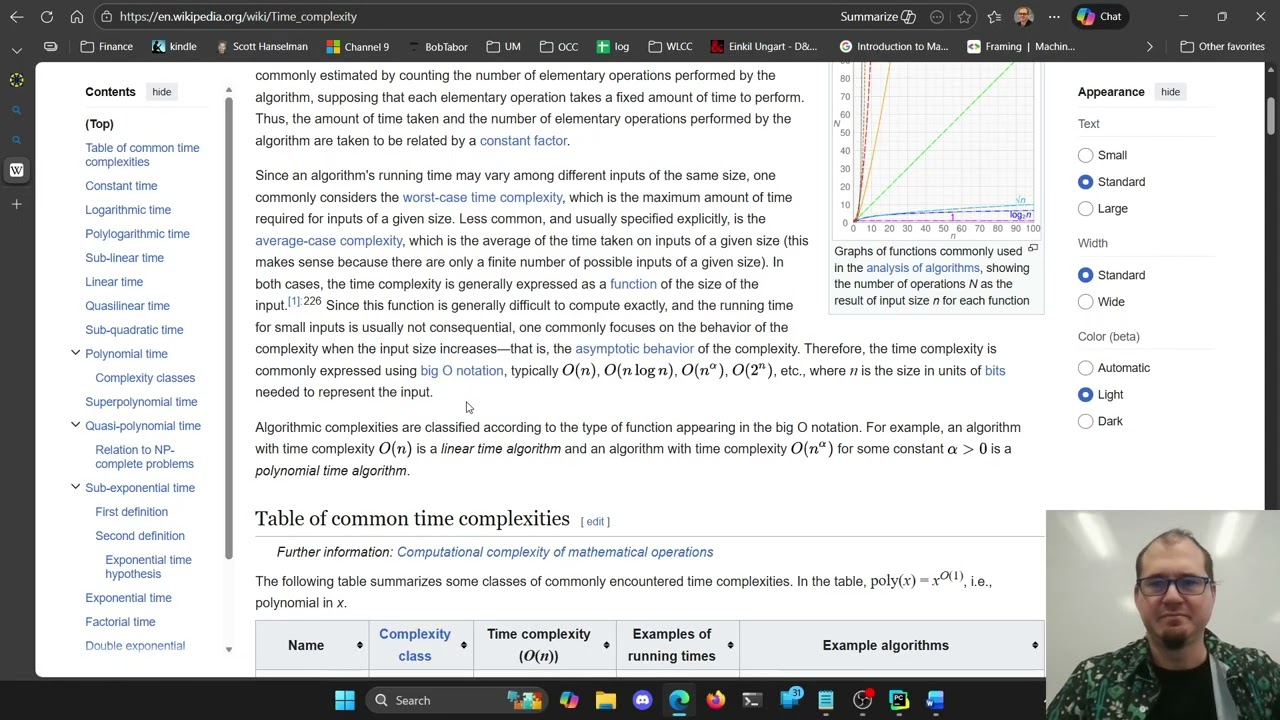The height and width of the screenshot is (720, 1280).
Task: Open the BobTabor bookmark
Action: coord(437,47)
